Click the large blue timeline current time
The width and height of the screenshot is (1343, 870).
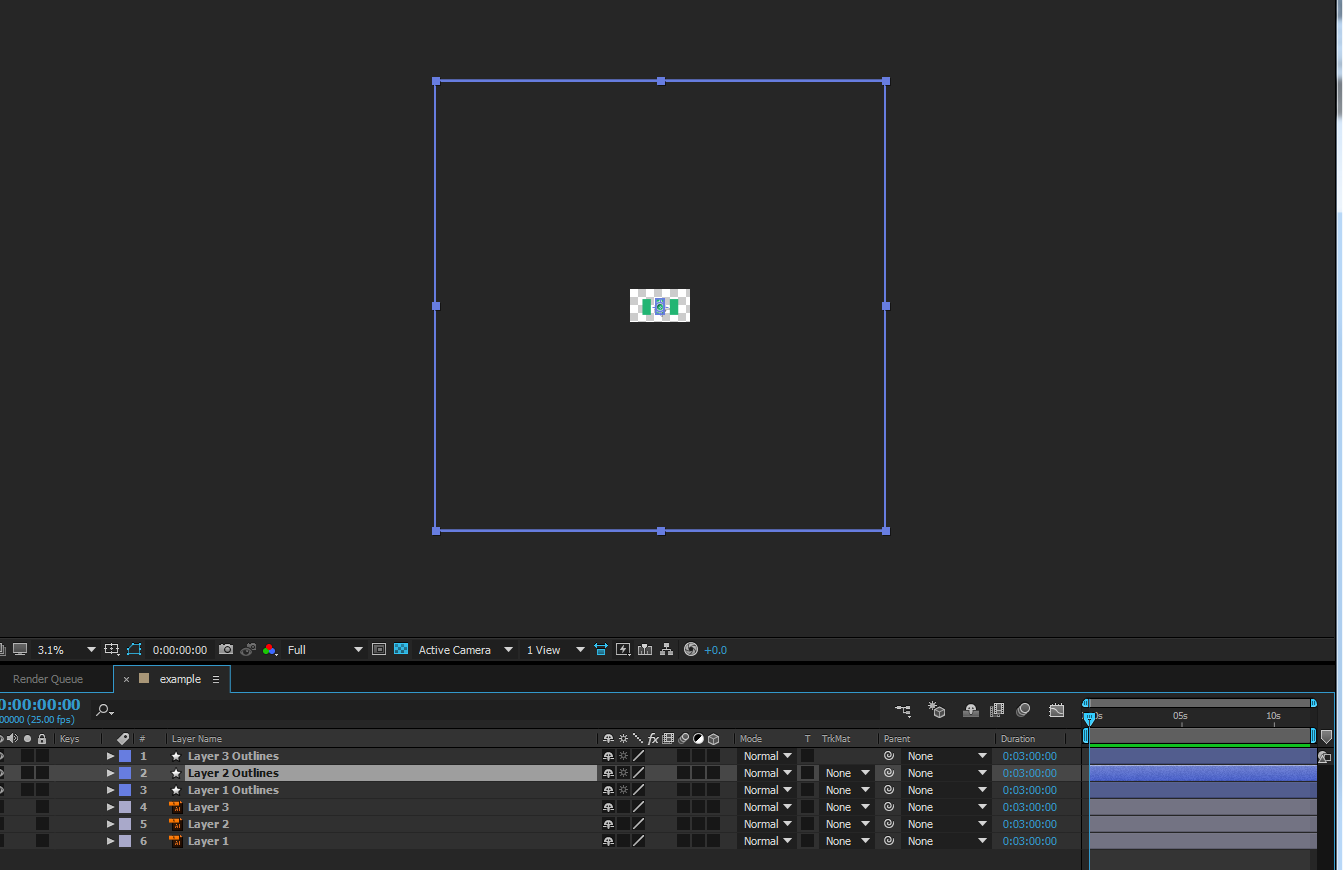click(x=40, y=705)
